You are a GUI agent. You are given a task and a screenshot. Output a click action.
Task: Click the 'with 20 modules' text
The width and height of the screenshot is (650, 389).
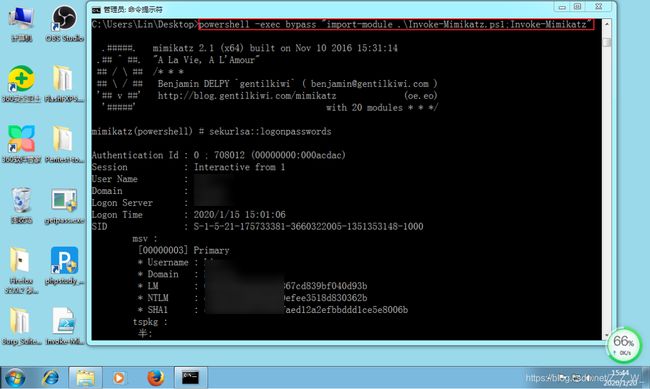[364, 108]
